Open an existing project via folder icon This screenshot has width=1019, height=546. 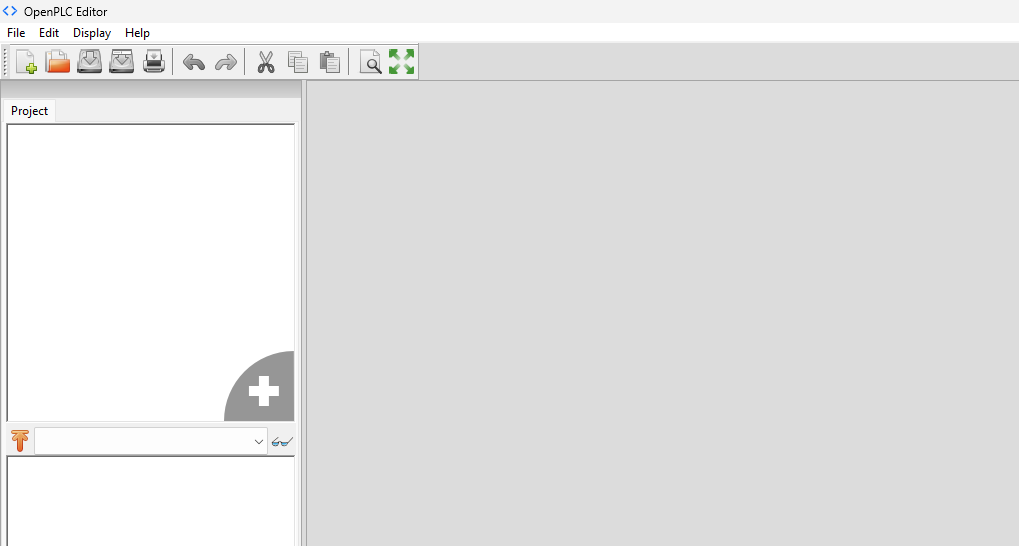click(x=58, y=62)
